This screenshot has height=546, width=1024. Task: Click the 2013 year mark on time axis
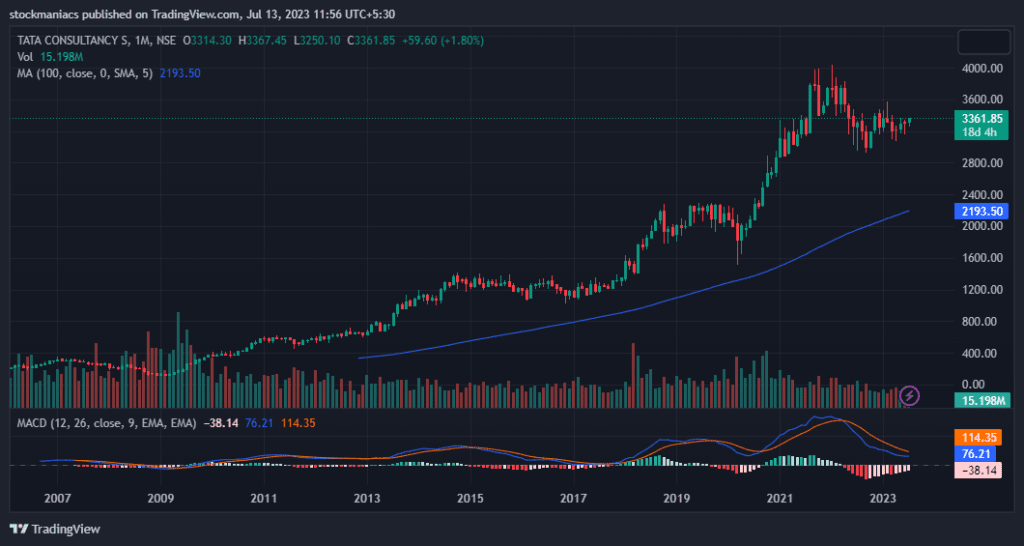[367, 498]
